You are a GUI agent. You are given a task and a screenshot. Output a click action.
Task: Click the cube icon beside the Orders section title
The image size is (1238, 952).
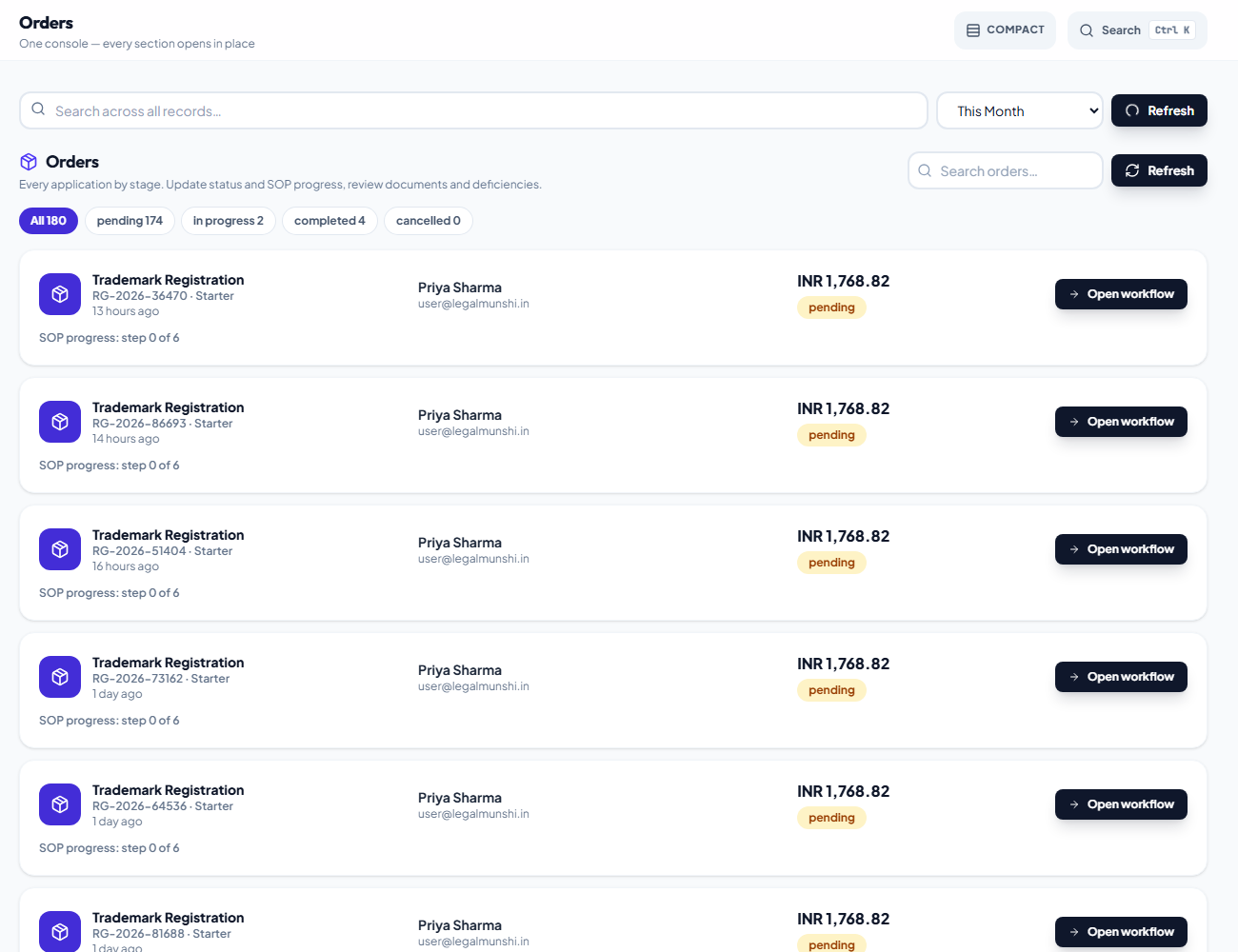tap(29, 162)
